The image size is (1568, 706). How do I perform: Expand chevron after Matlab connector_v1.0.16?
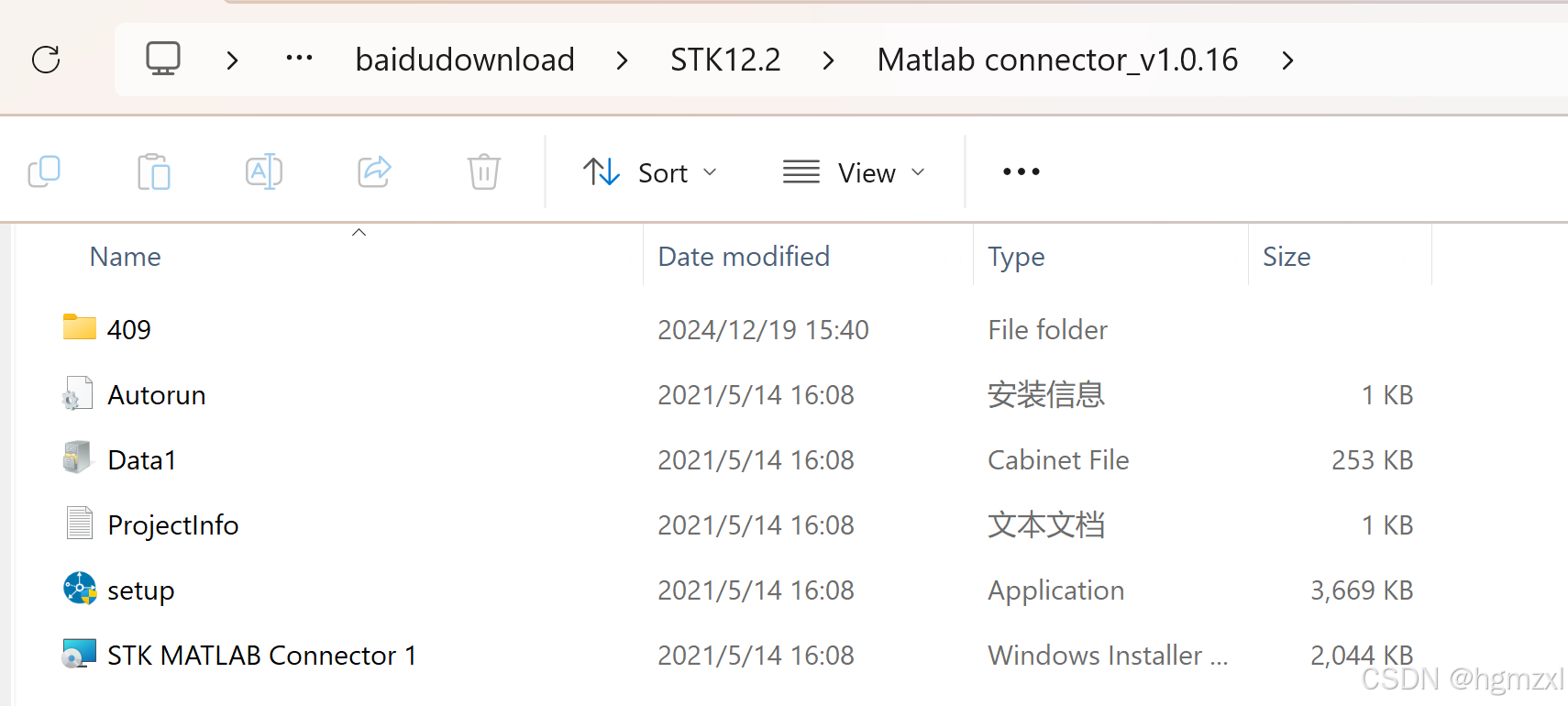click(1288, 61)
